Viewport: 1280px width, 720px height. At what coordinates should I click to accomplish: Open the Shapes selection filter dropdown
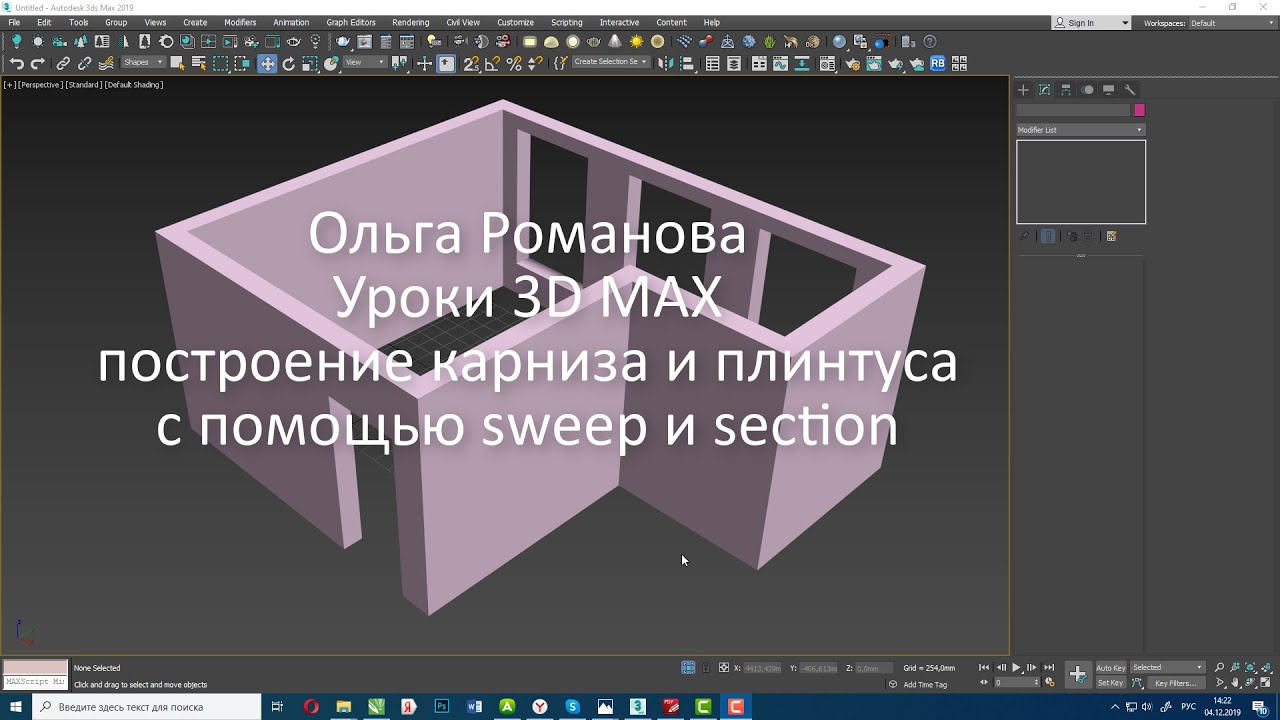point(145,62)
